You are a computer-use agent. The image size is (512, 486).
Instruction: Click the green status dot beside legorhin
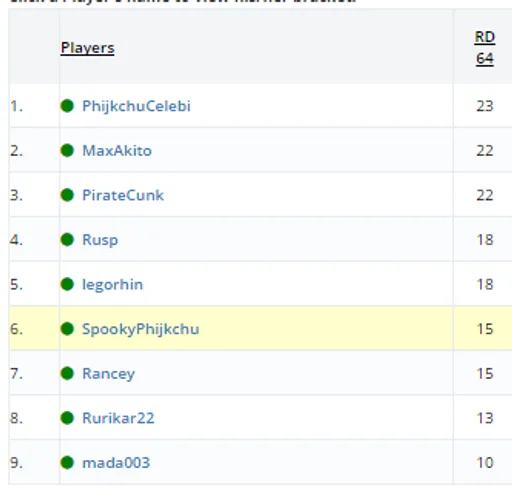pyautogui.click(x=67, y=284)
